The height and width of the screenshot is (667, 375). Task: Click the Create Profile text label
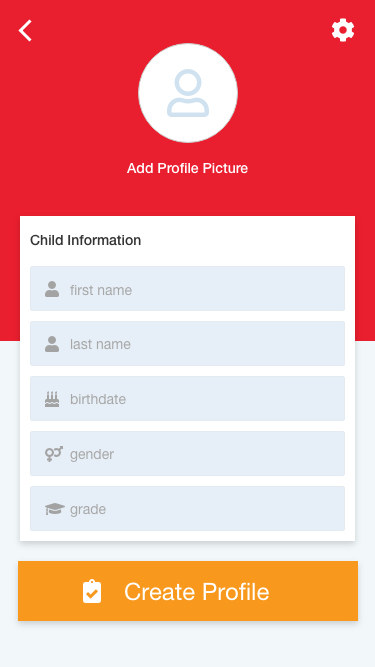pos(197,592)
